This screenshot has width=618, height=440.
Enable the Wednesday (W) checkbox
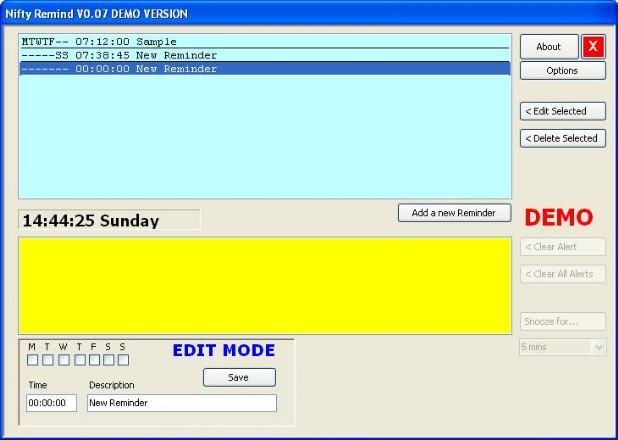point(64,360)
